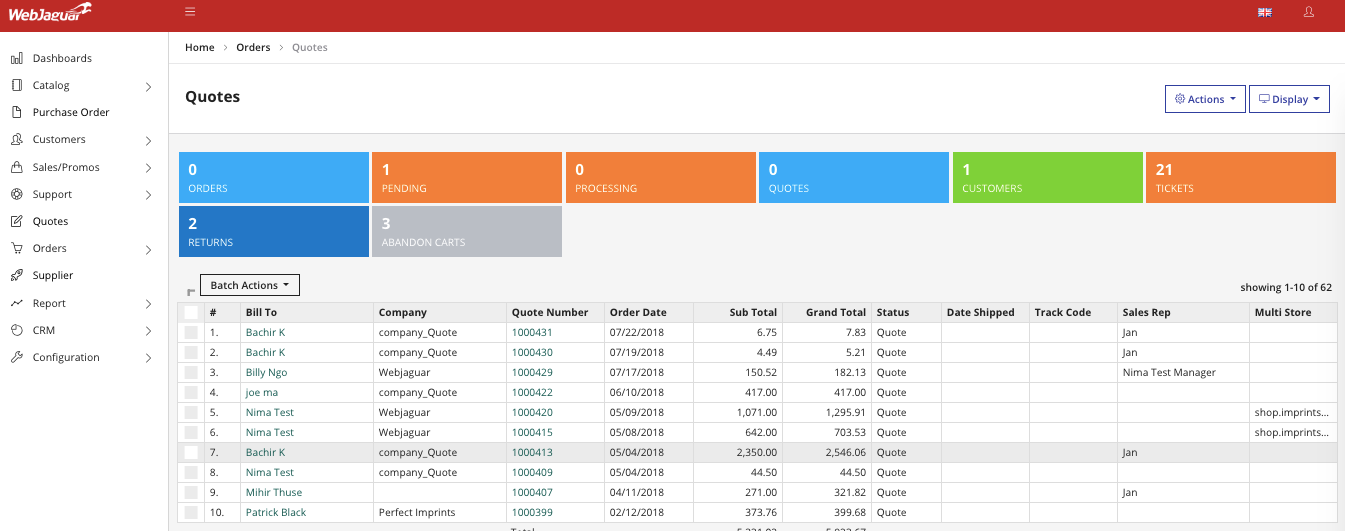Viewport: 1345px width, 531px height.
Task: Open Dashboards in the sidebar
Action: (x=62, y=58)
